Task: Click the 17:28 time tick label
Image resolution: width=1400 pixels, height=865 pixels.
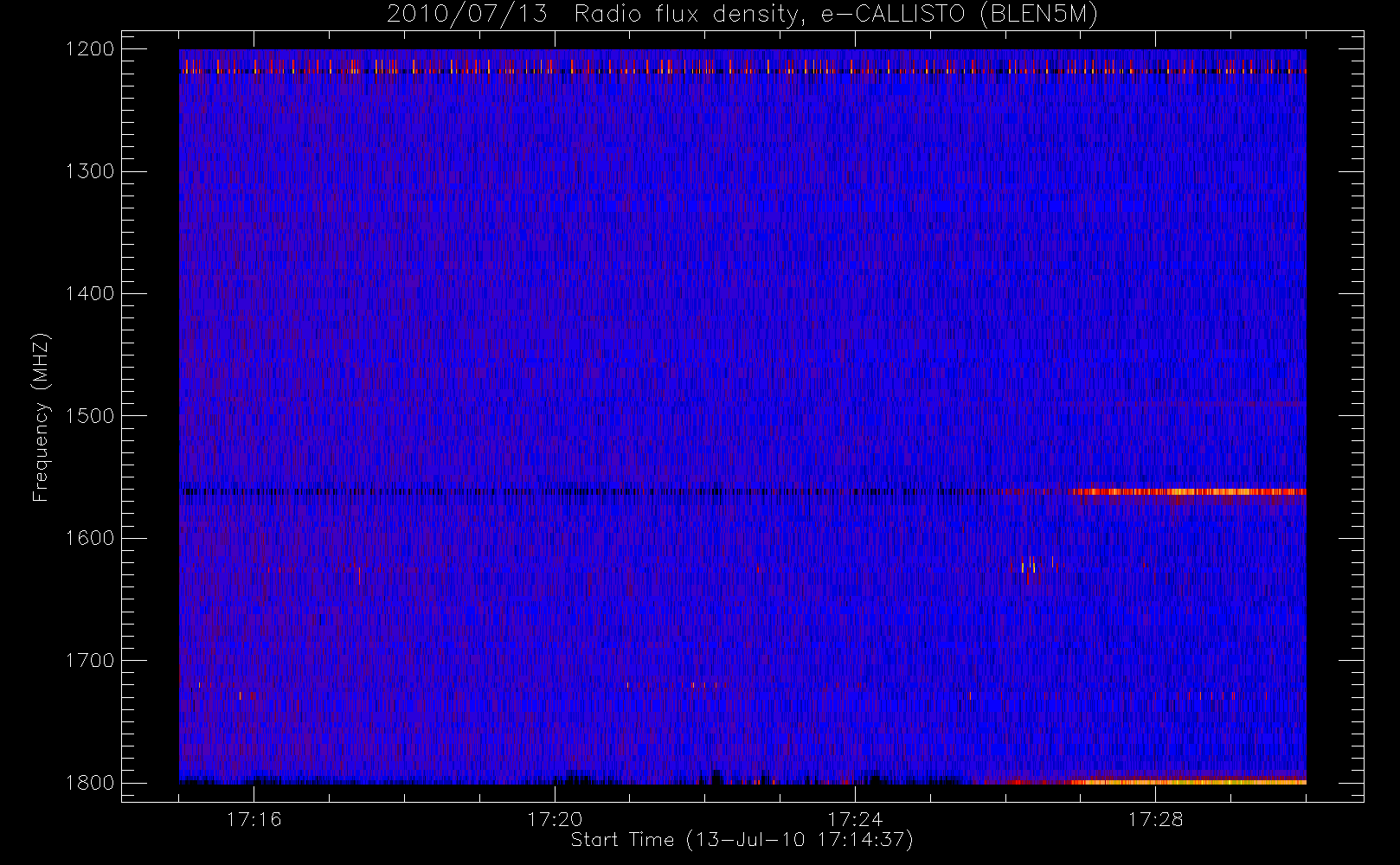Action: 1156,819
